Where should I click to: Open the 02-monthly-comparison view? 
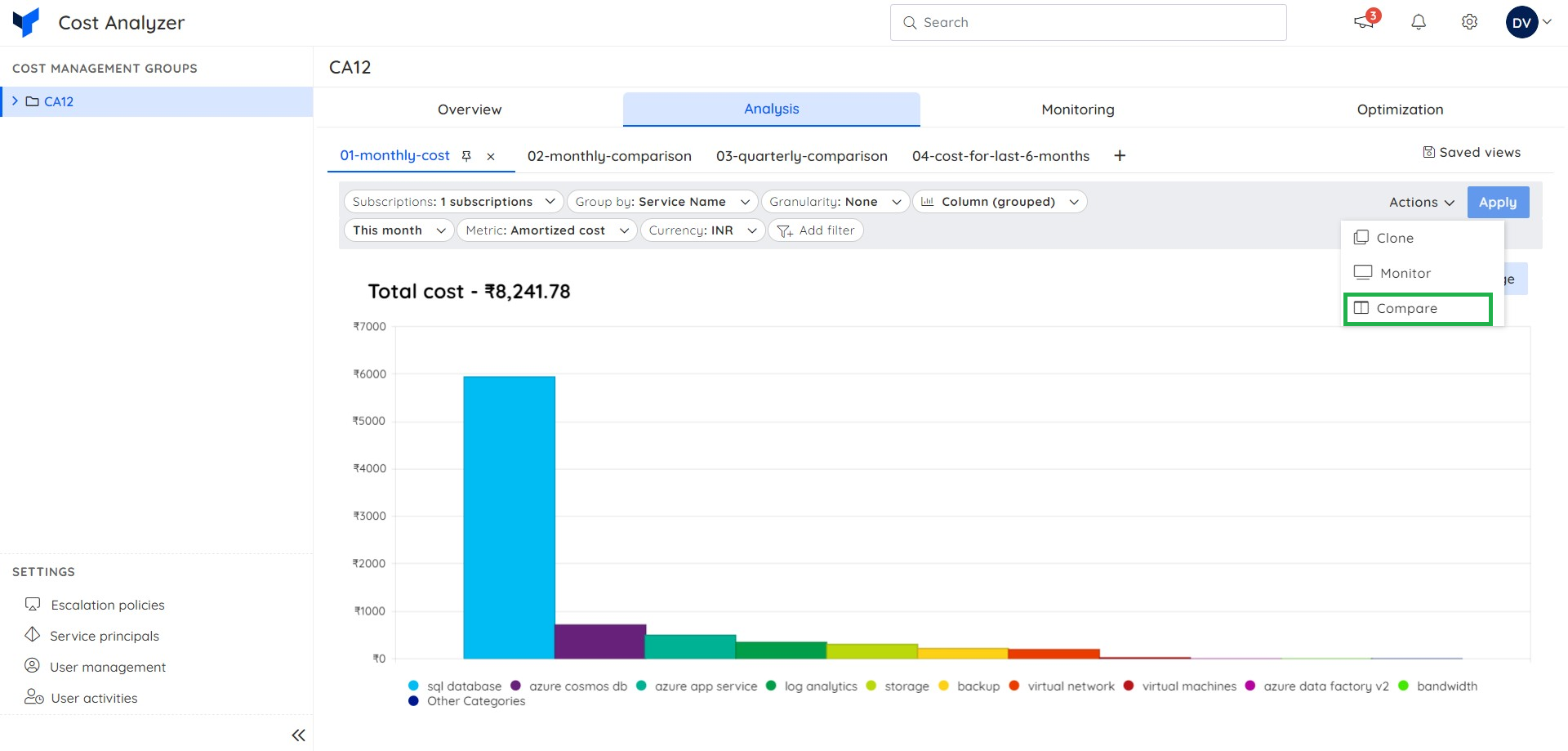click(609, 156)
